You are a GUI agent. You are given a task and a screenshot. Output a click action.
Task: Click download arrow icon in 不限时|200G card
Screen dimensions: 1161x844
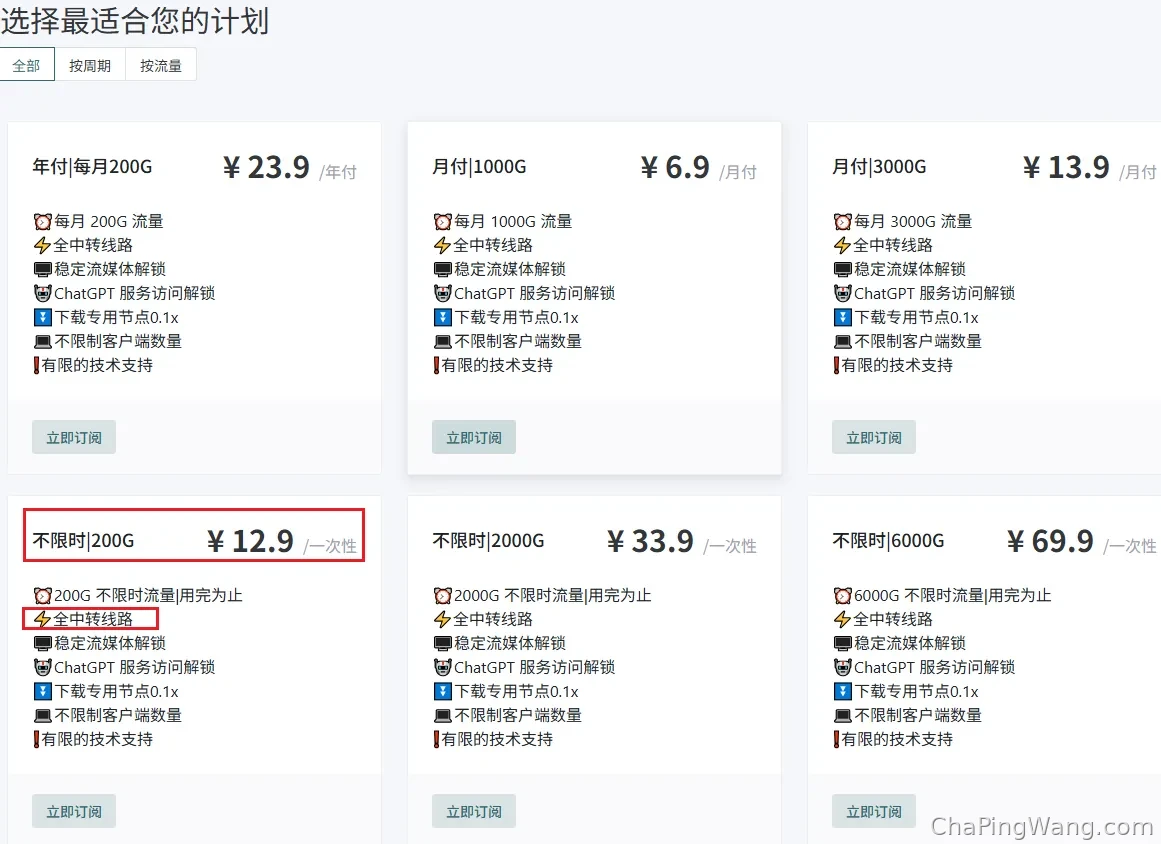(x=43, y=691)
